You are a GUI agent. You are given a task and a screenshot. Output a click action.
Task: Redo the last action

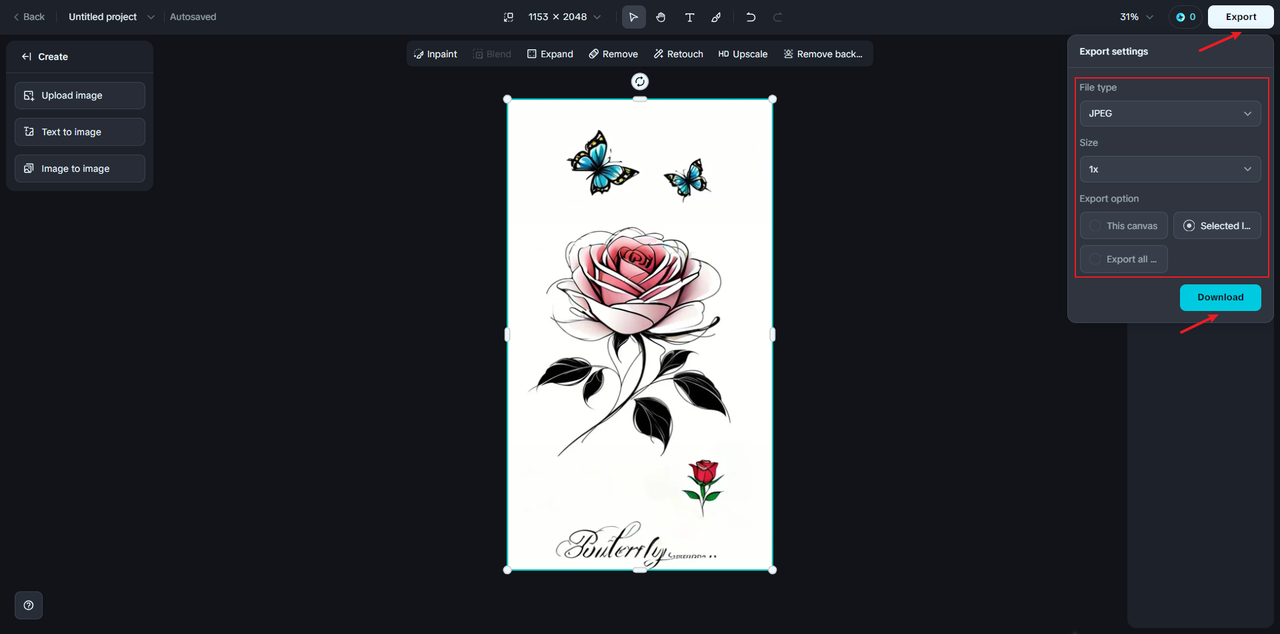coord(778,17)
